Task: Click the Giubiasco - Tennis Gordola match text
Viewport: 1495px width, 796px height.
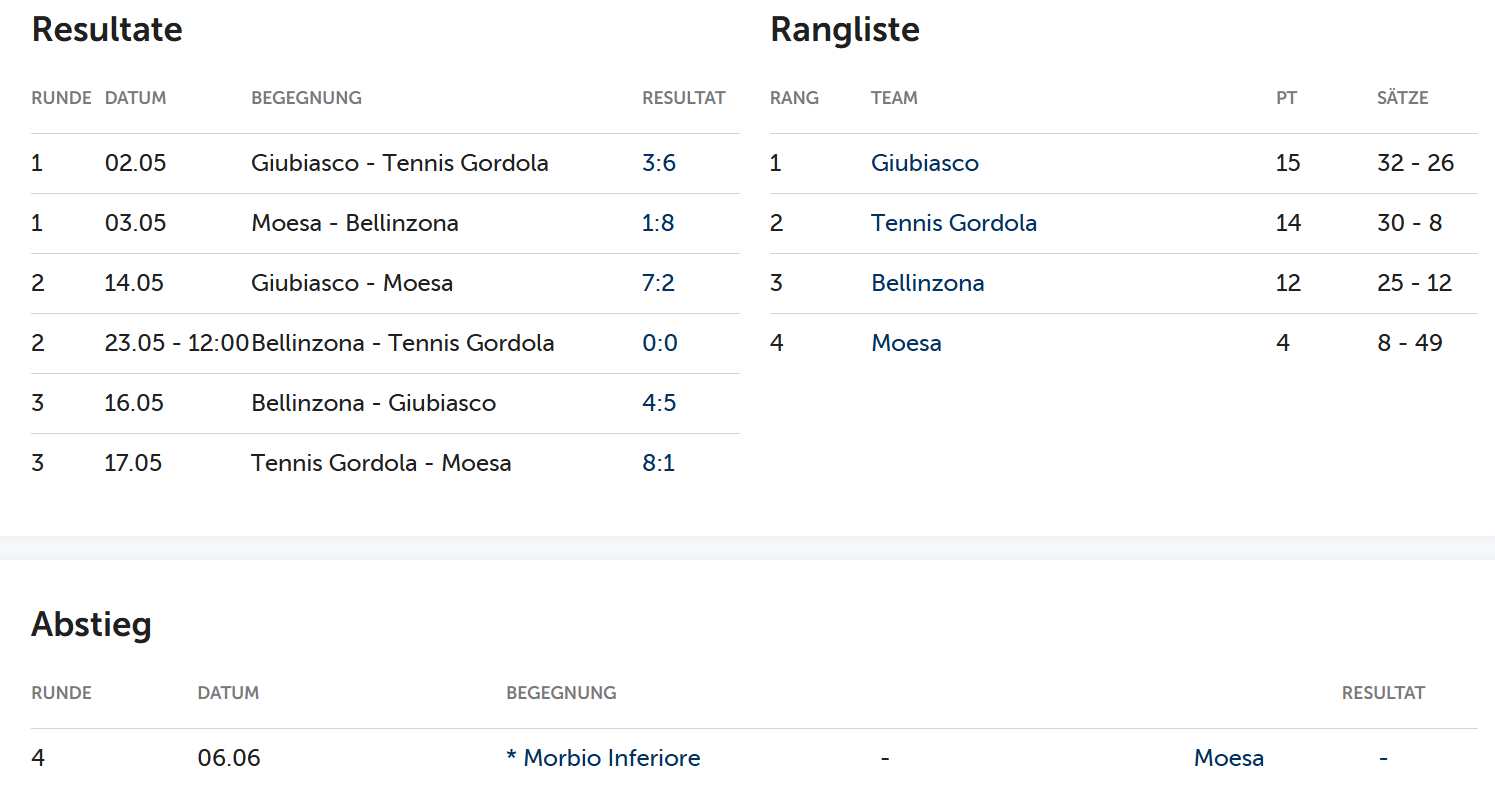Action: tap(400, 163)
